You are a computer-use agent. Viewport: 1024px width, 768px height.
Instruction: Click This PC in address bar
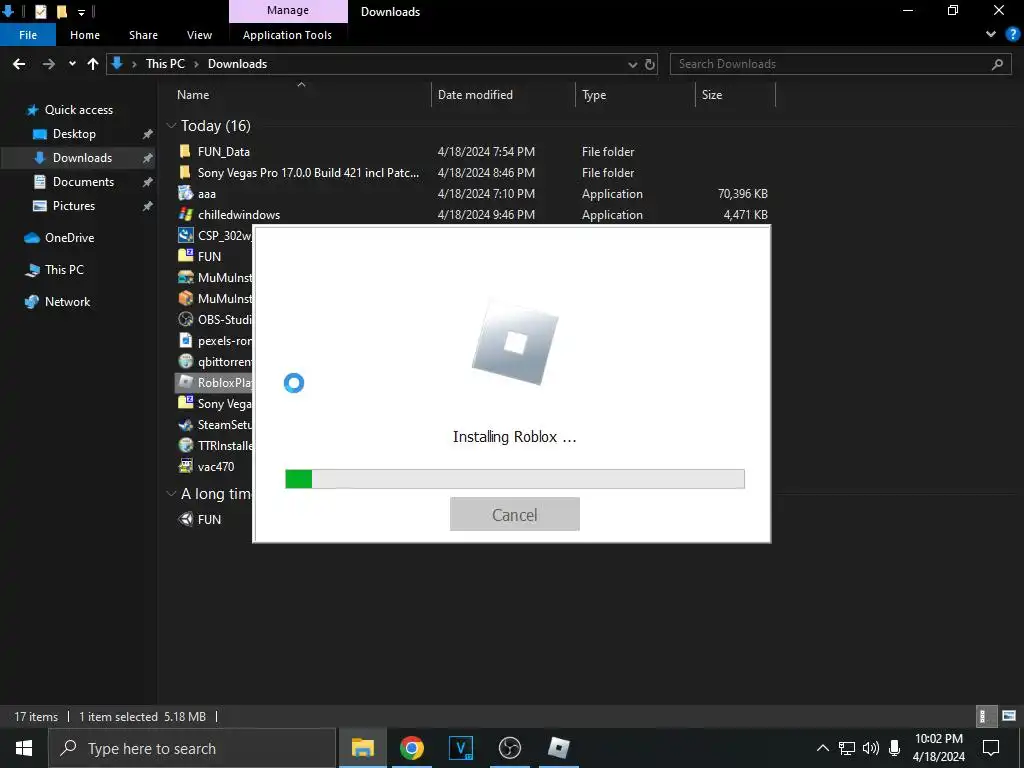click(x=165, y=63)
